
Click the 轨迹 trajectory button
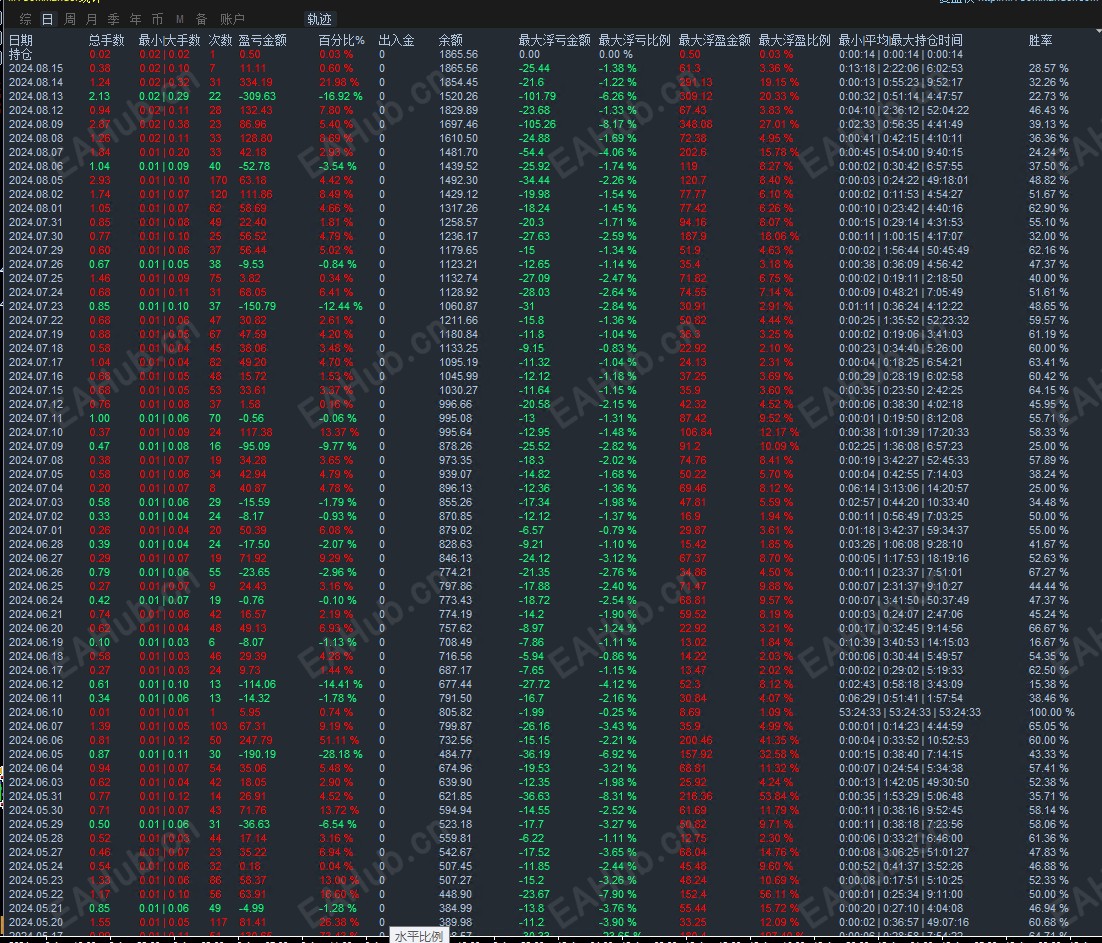click(319, 19)
